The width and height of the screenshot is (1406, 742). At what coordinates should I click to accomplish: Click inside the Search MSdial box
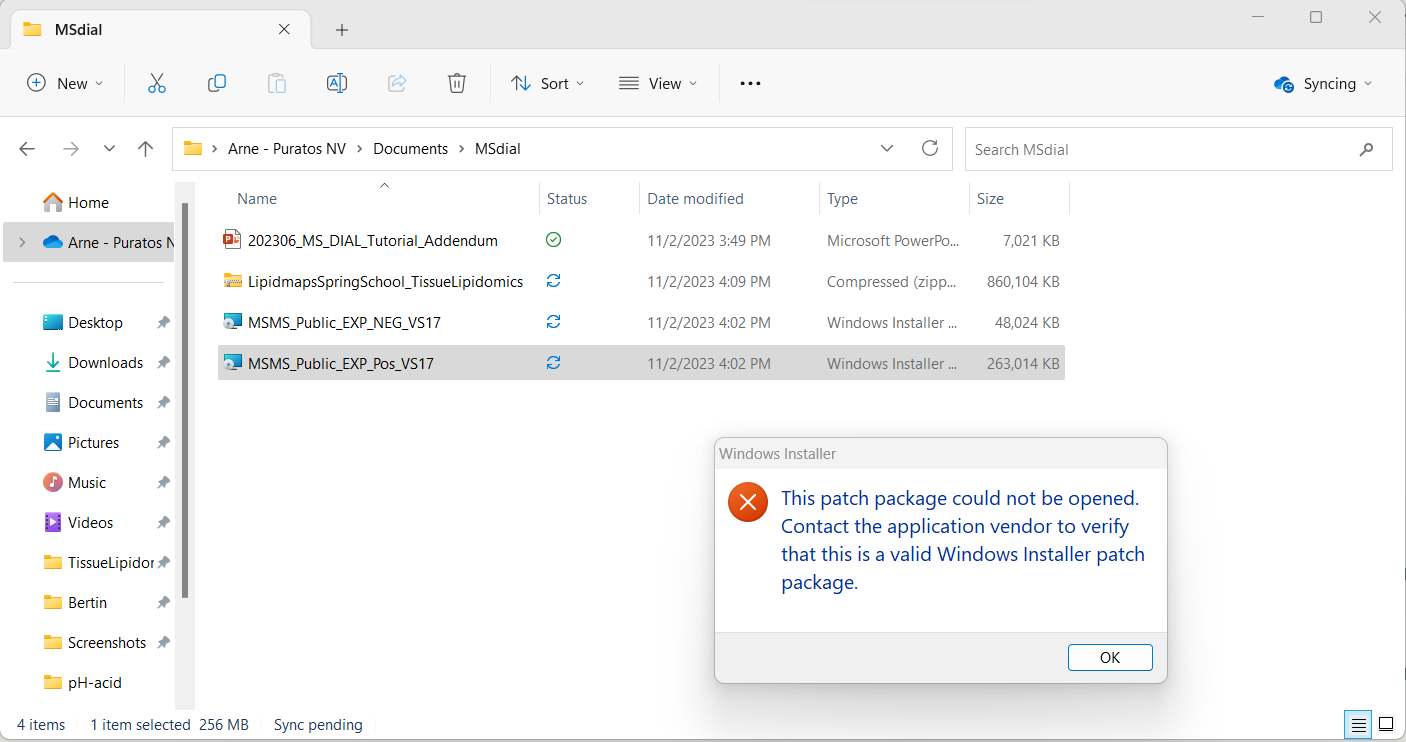(x=1100, y=148)
